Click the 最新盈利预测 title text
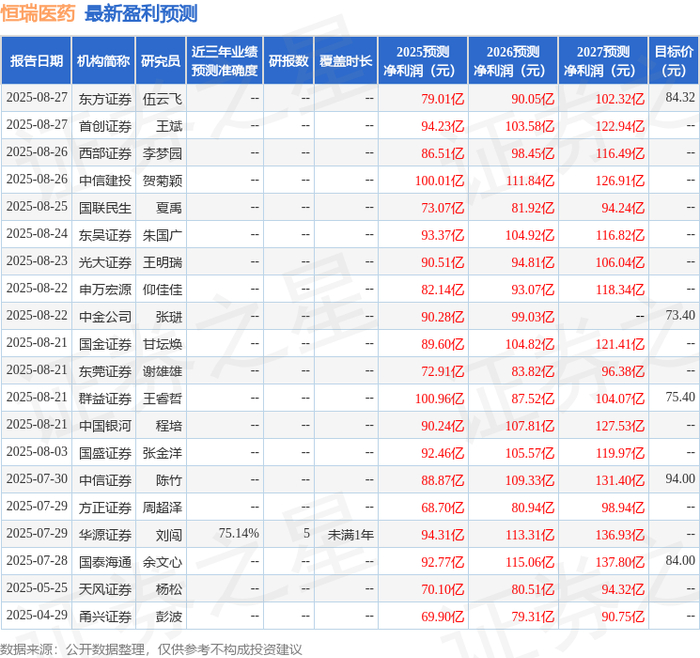700x658 pixels. coord(141,13)
